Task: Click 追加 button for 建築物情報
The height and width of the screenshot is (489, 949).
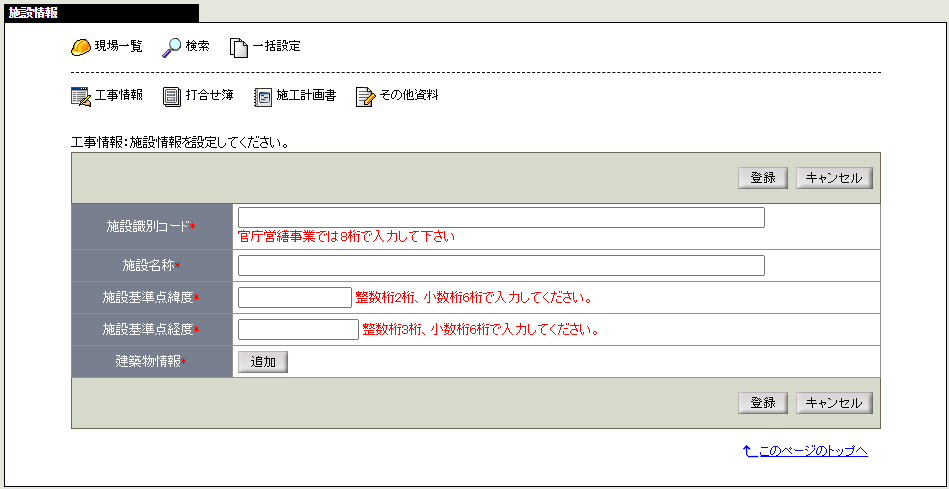Action: coord(263,362)
